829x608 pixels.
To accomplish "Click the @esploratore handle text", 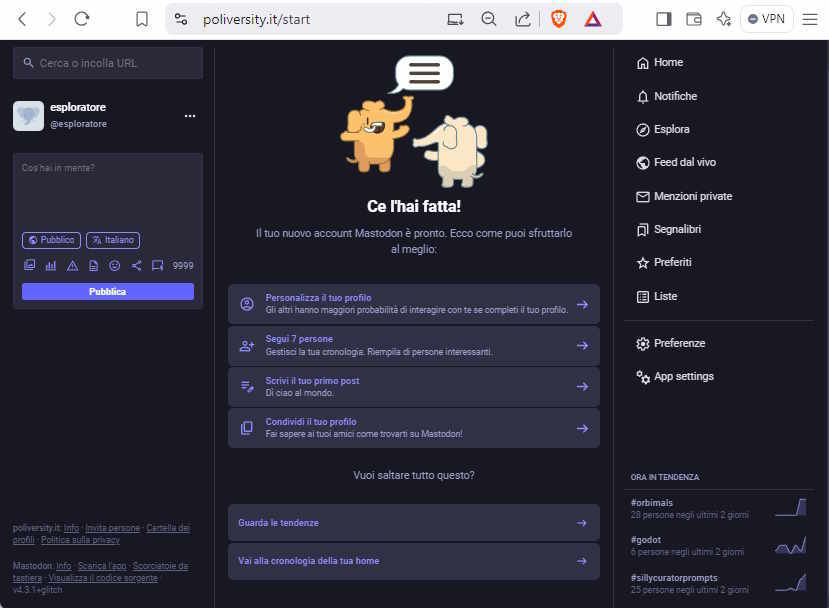I will coord(78,124).
